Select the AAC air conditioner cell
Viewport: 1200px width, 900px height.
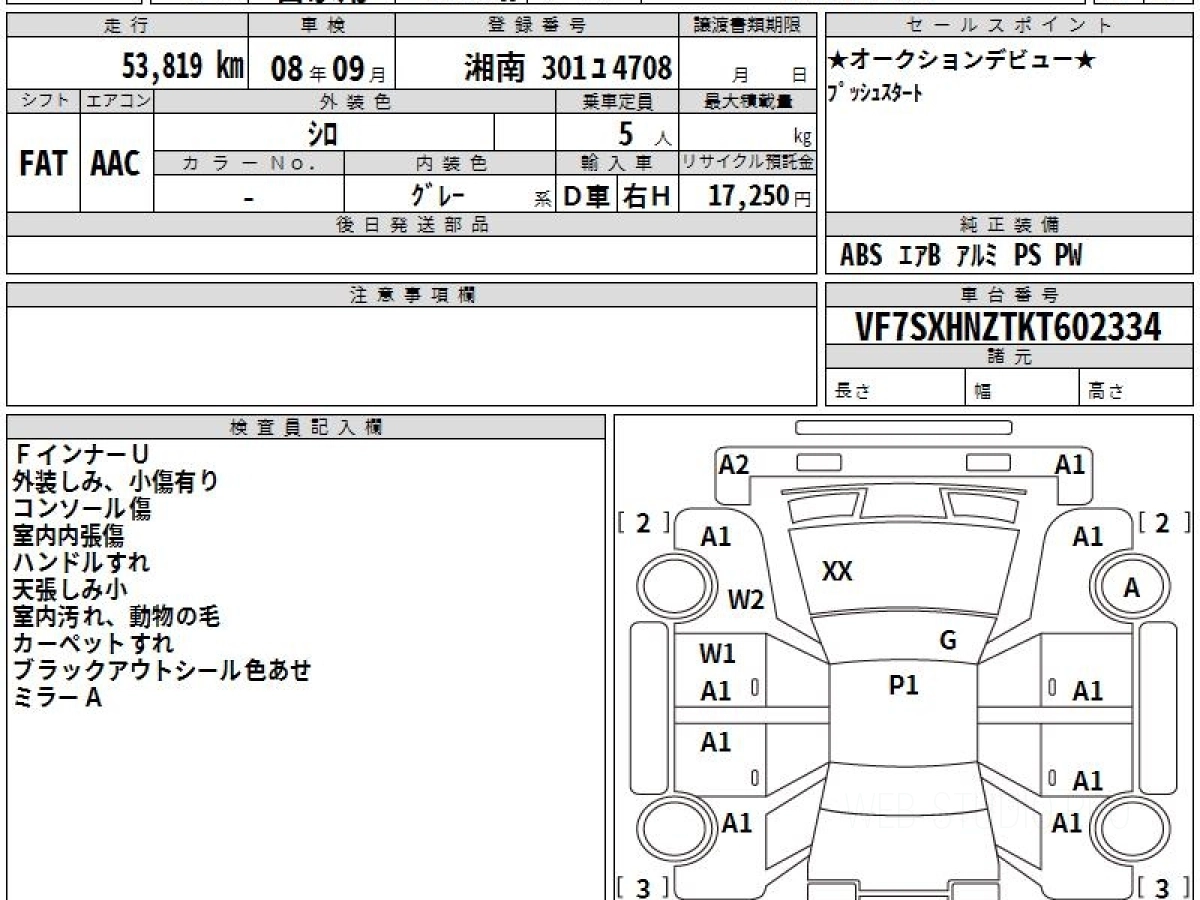116,164
